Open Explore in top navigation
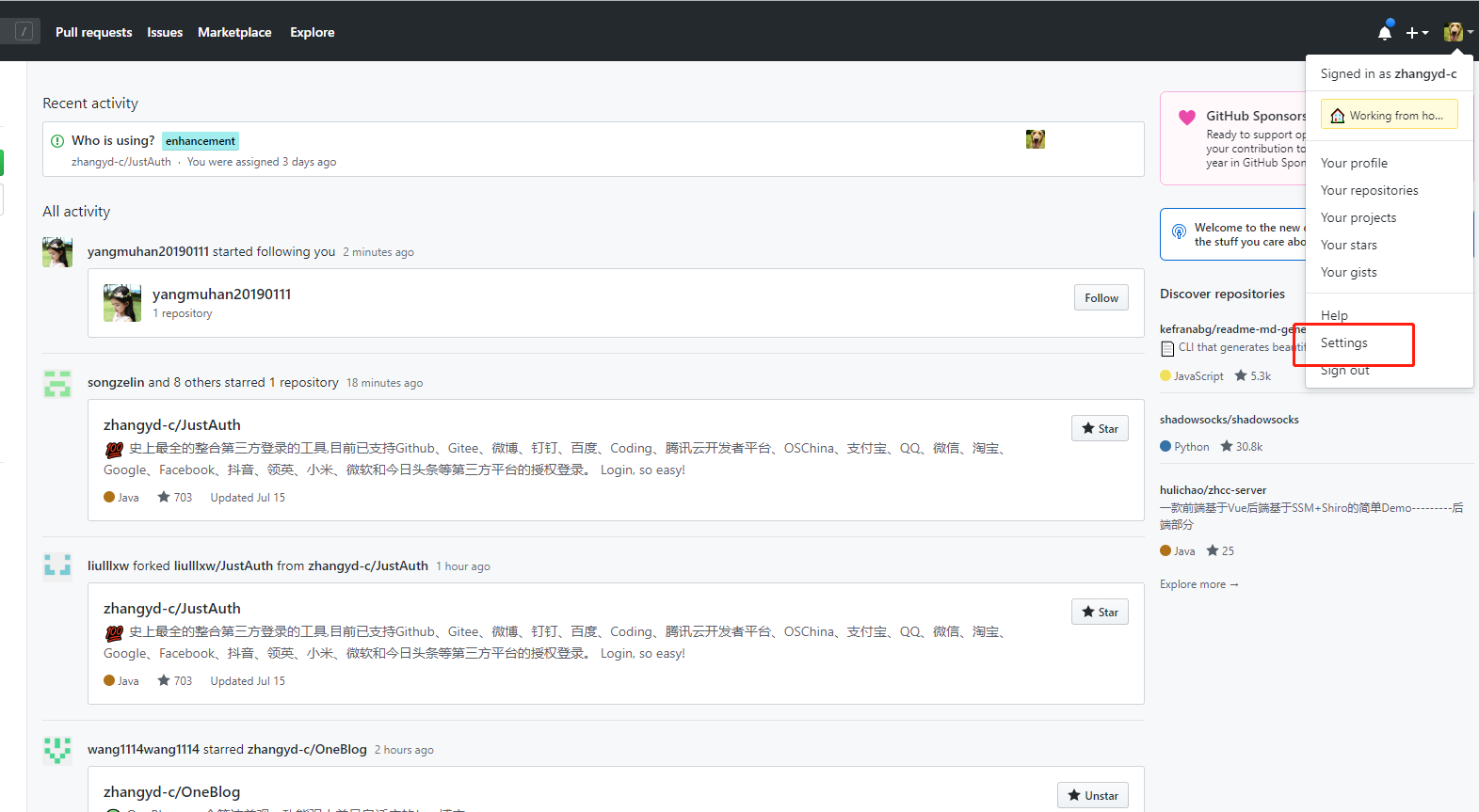 click(312, 32)
